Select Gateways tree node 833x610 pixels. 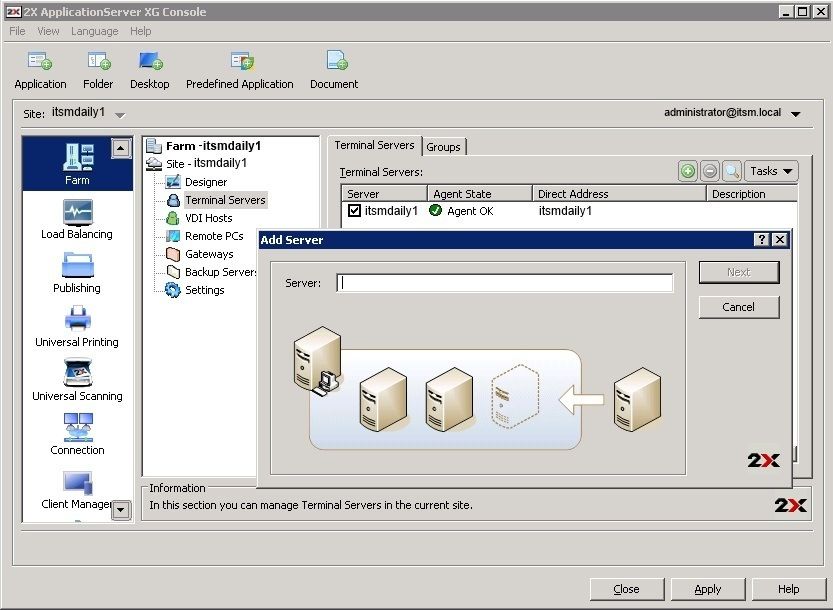click(x=209, y=255)
